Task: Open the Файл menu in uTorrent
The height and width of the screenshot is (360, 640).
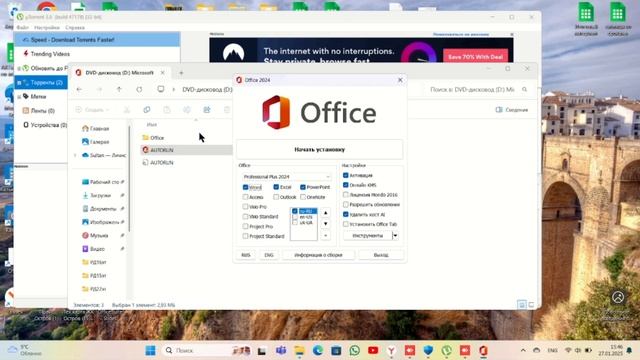Action: pos(22,27)
